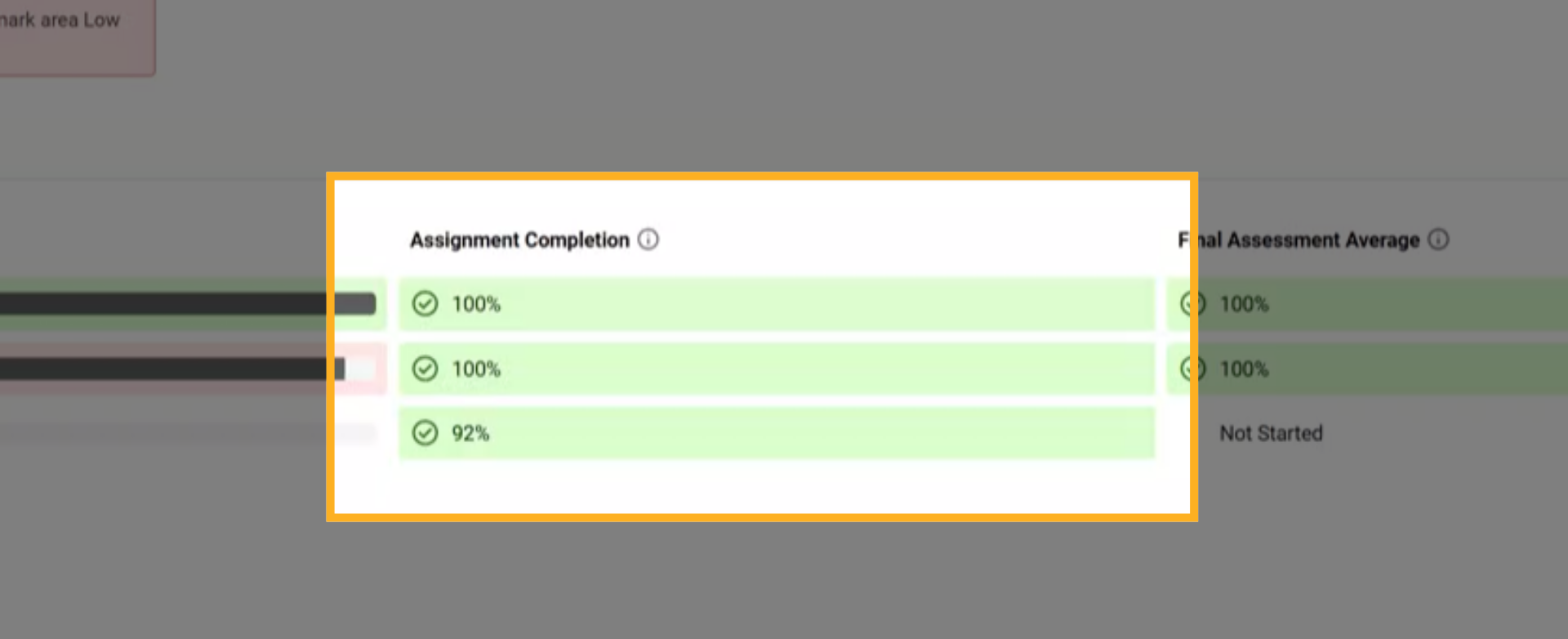Click the info icon next to Assignment Completion
Viewport: 1568px width, 639px height.
[x=648, y=239]
